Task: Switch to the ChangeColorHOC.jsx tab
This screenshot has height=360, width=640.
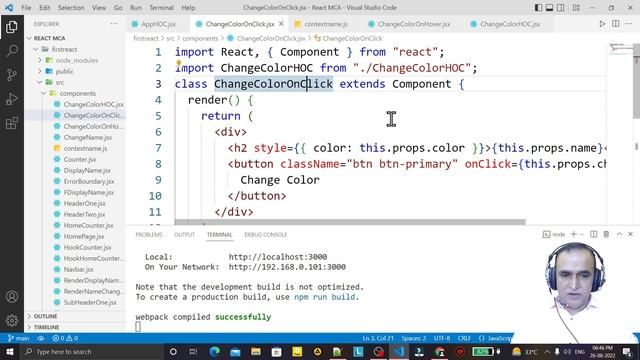Action: (509, 24)
